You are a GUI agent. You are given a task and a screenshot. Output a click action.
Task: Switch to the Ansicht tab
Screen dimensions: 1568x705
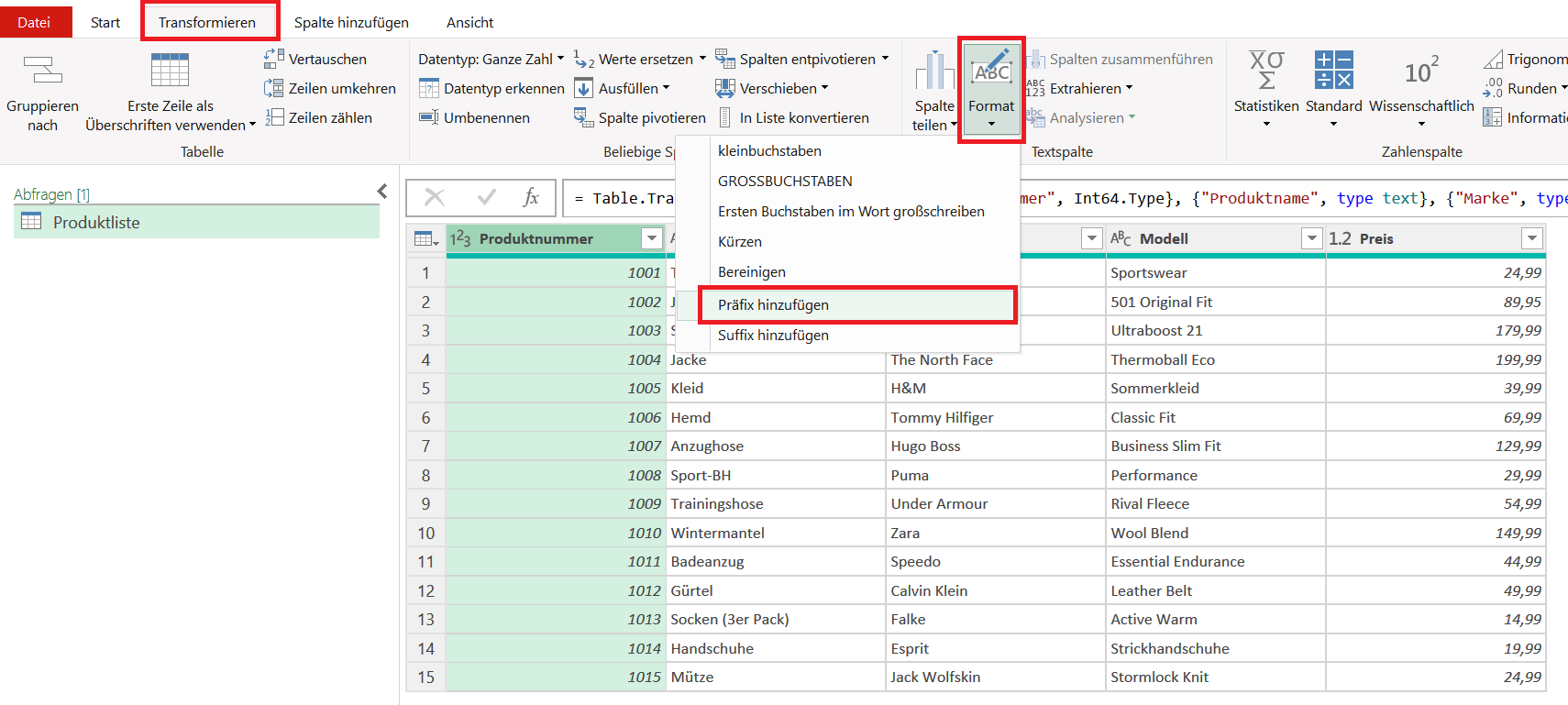469,22
